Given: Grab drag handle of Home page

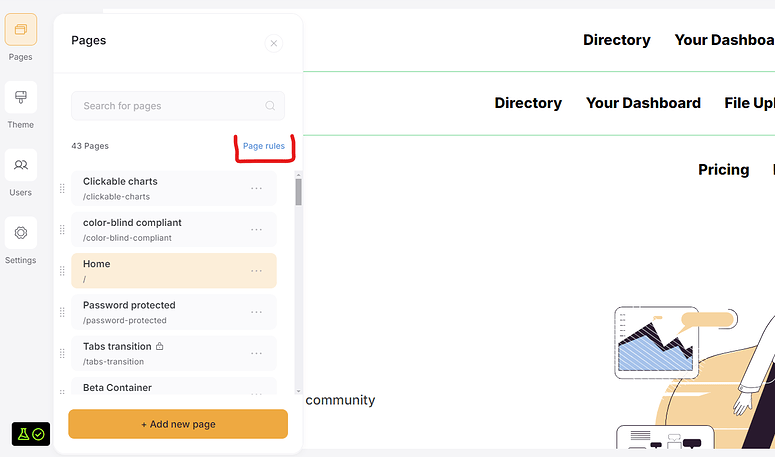Looking at the screenshot, I should (x=62, y=271).
